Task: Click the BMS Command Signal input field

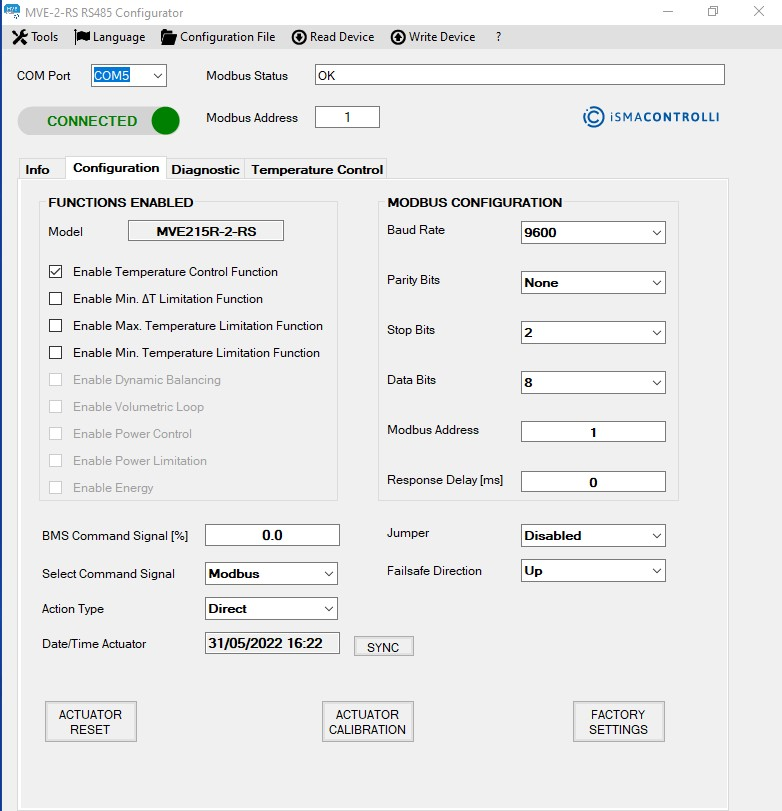Action: (x=272, y=535)
